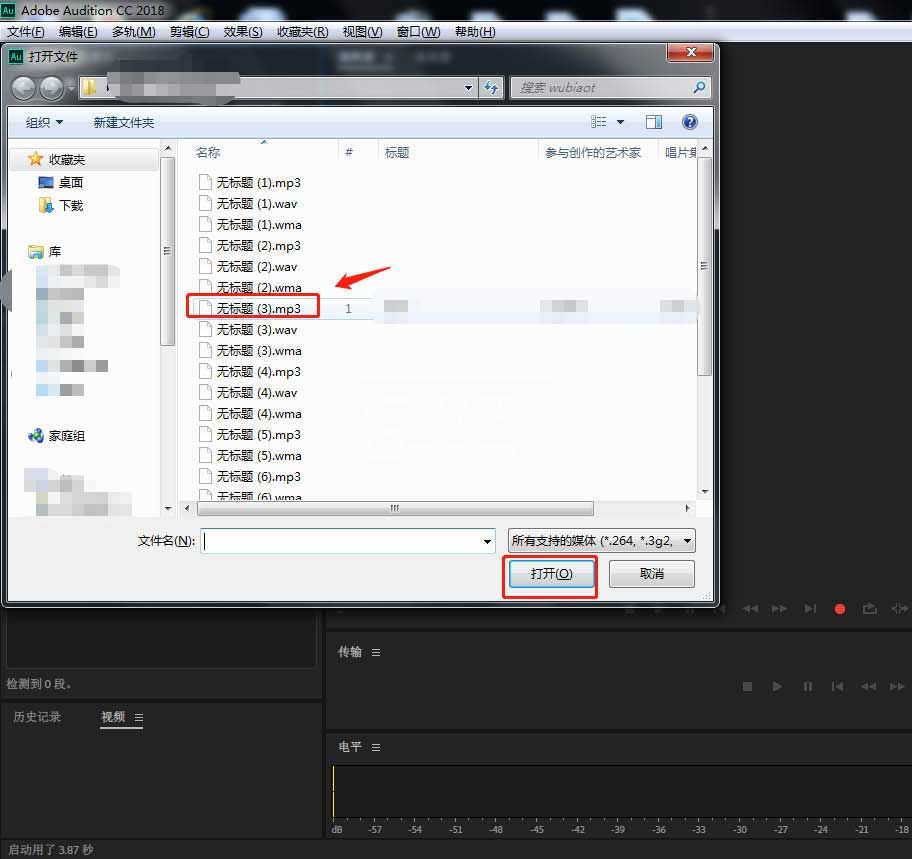Click the stop button in the Transport panel
The image size is (912, 859).
tap(747, 686)
